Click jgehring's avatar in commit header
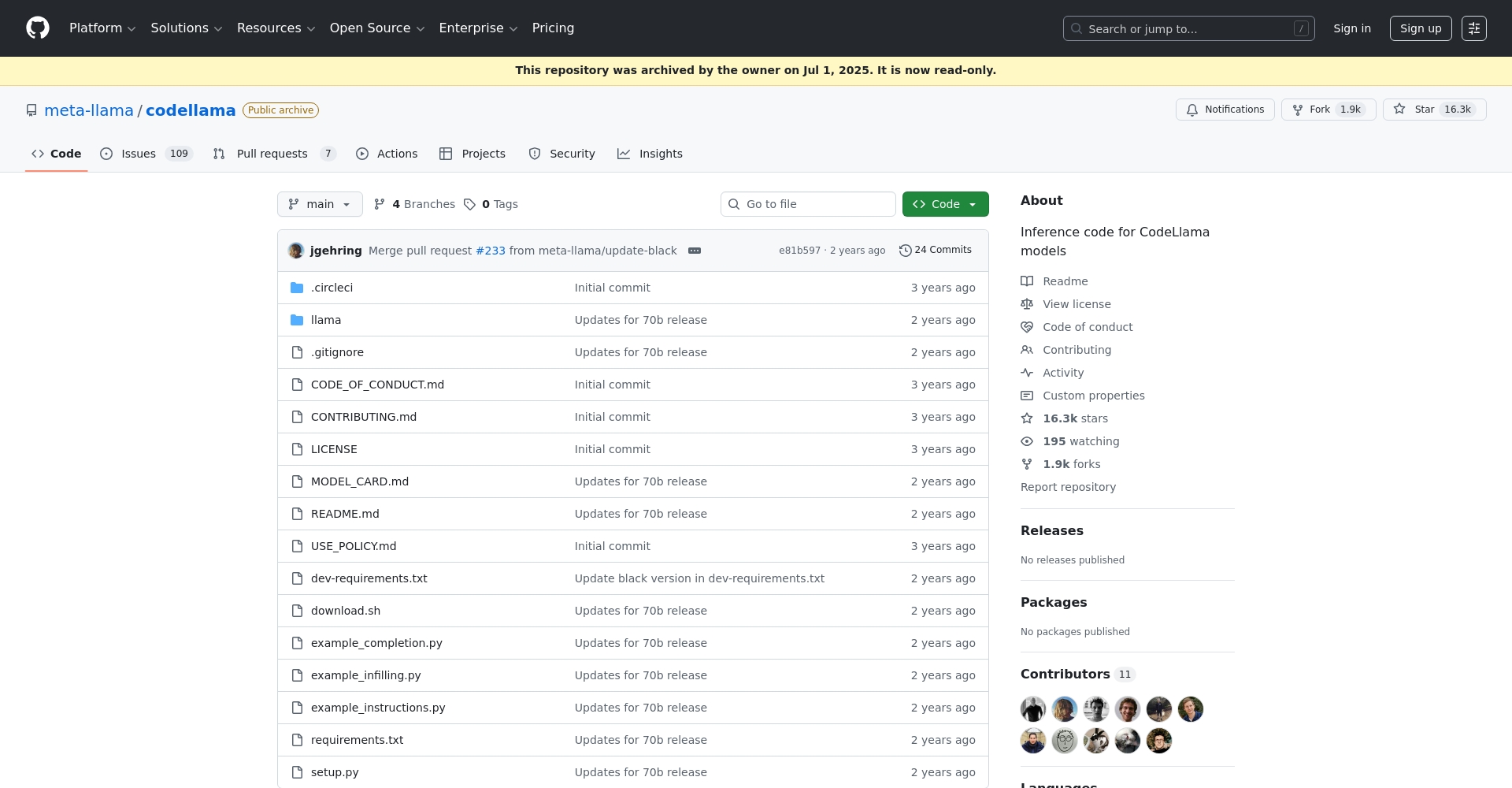 tap(296, 251)
